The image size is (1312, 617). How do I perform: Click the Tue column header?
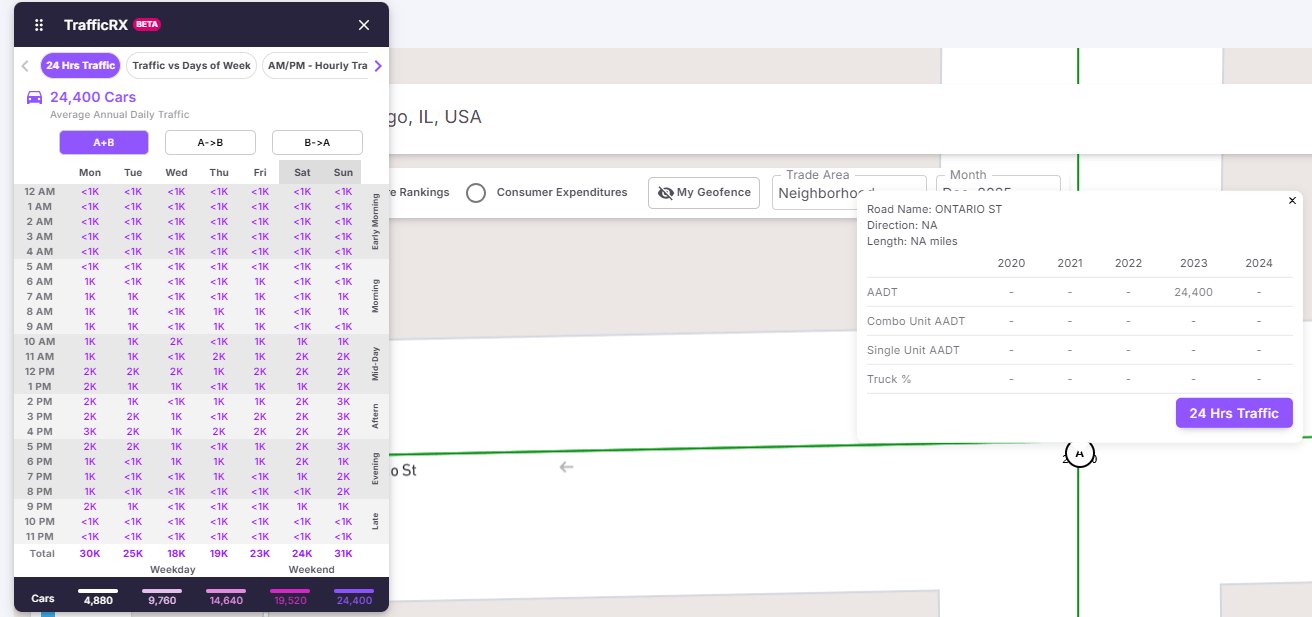(x=133, y=173)
